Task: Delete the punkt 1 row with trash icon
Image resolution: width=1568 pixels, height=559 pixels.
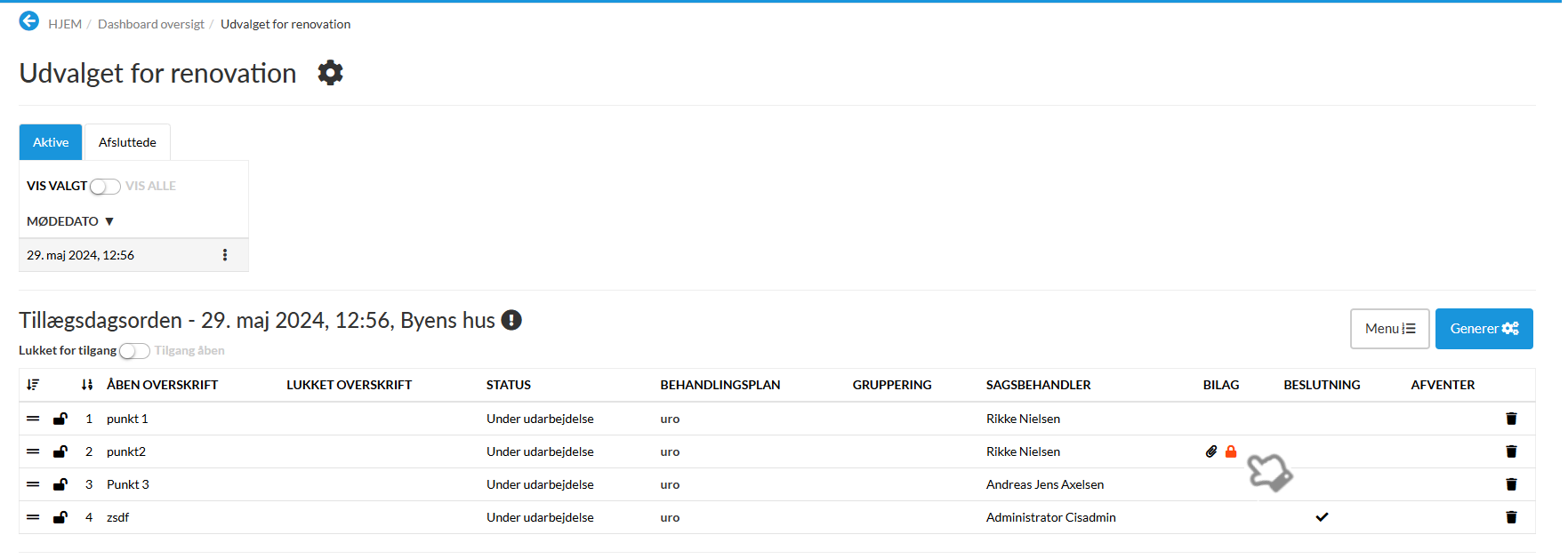Action: tap(1510, 419)
